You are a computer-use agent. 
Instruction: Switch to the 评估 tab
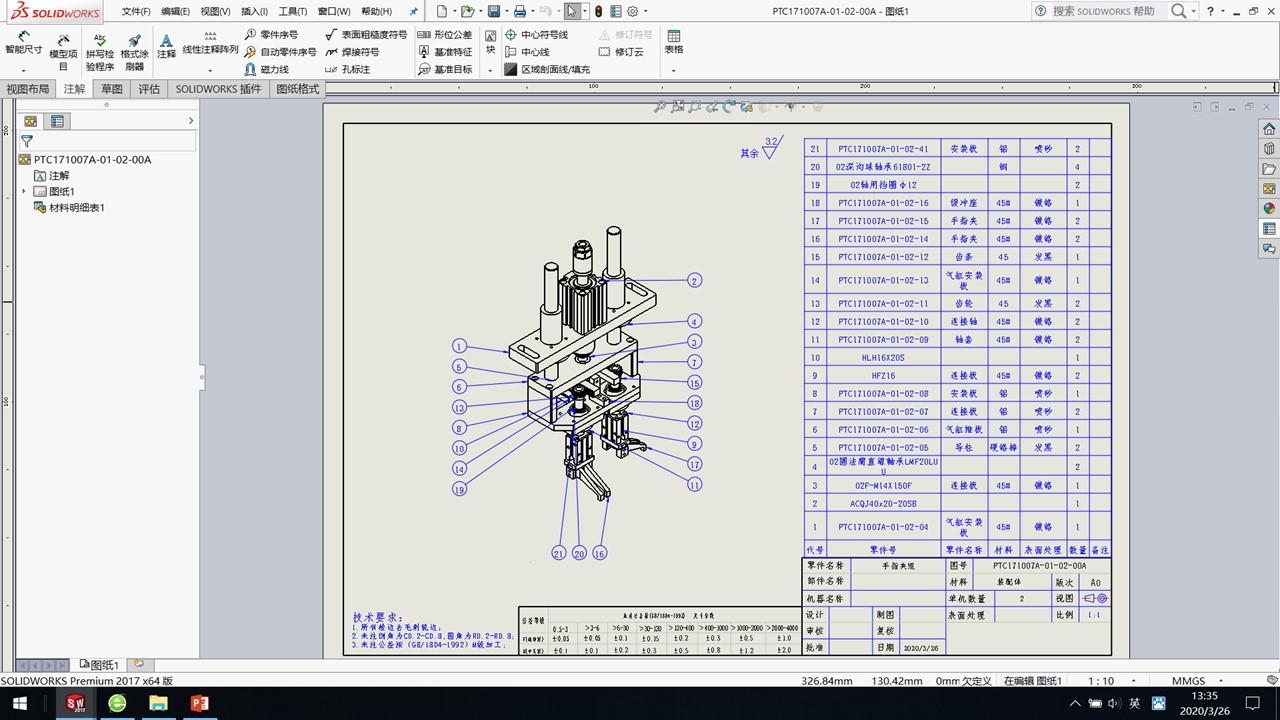click(149, 89)
